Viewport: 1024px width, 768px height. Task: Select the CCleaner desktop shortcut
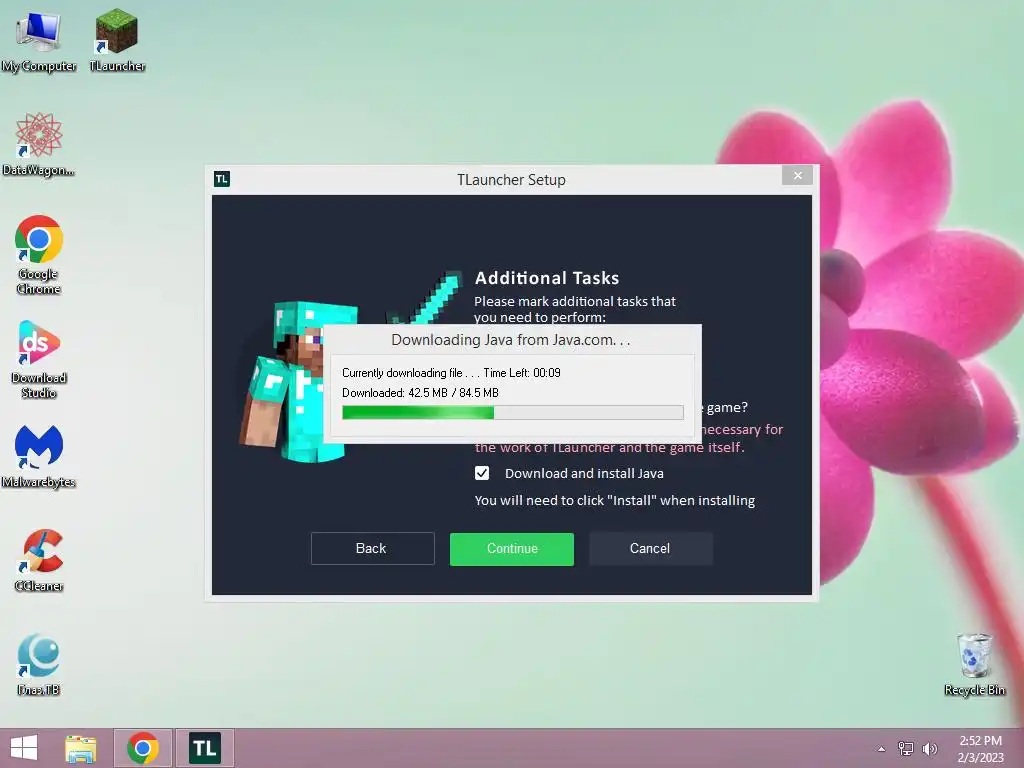point(39,560)
